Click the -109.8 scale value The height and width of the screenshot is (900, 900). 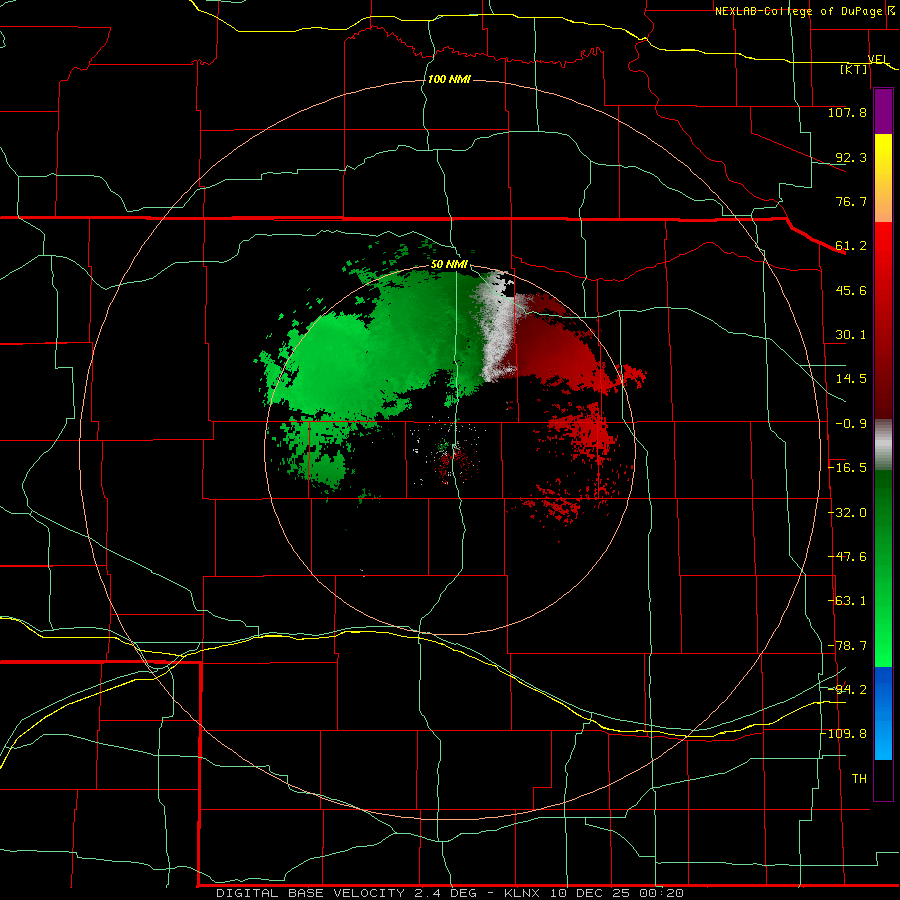[x=844, y=734]
